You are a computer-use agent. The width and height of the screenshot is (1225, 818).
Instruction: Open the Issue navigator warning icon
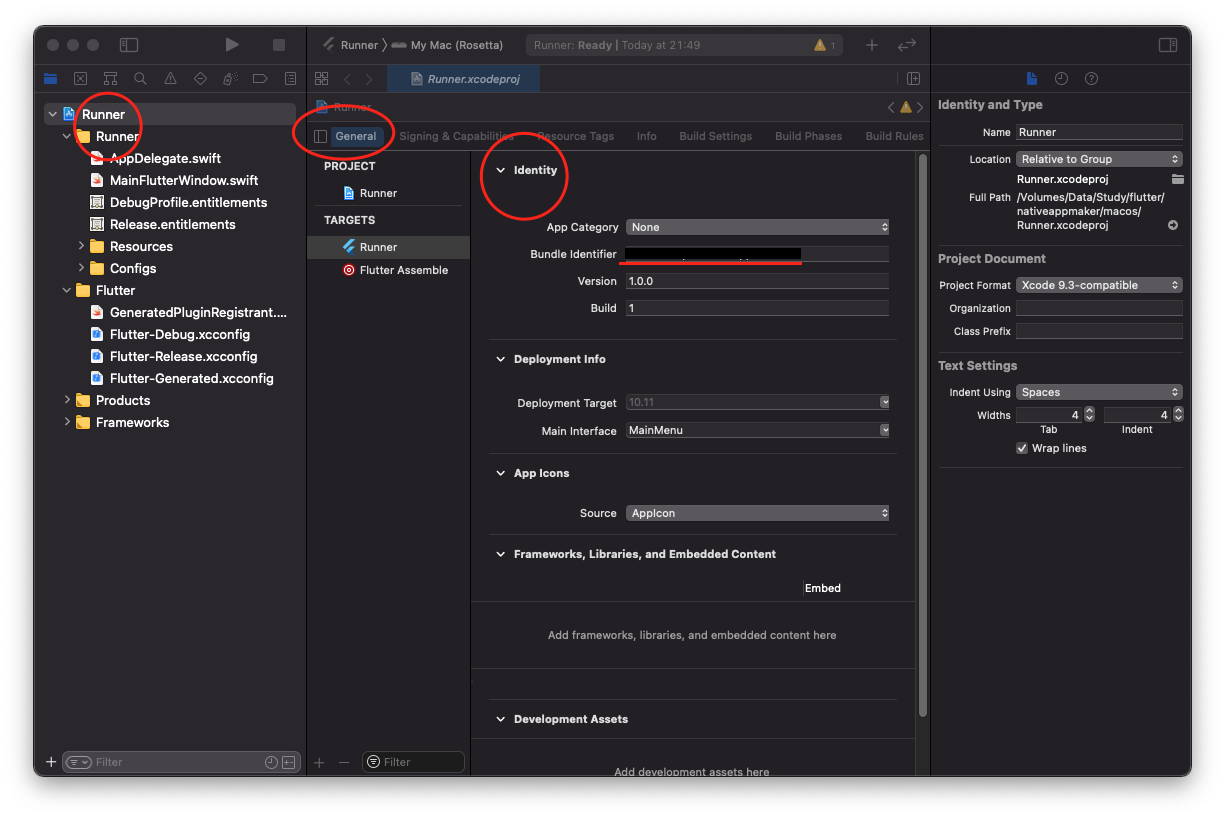170,79
